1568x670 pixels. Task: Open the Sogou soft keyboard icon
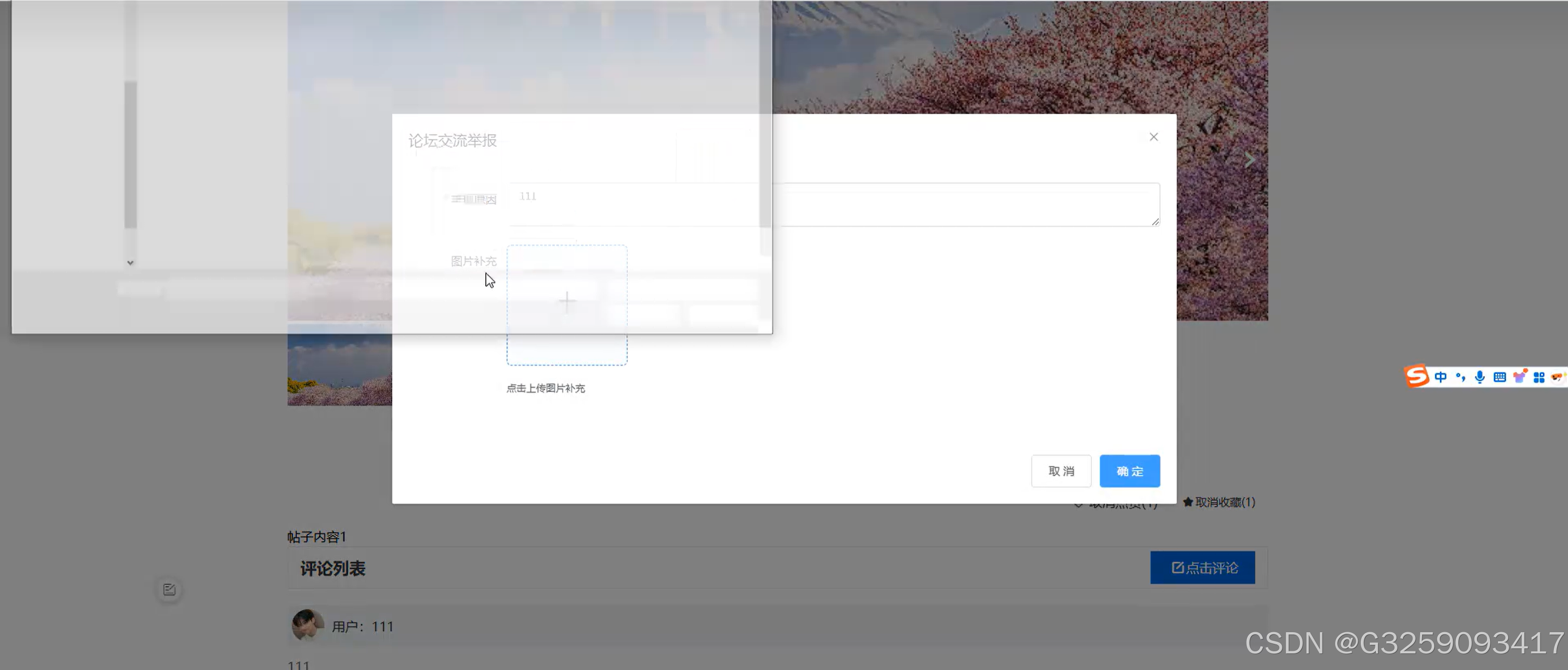[x=1500, y=377]
